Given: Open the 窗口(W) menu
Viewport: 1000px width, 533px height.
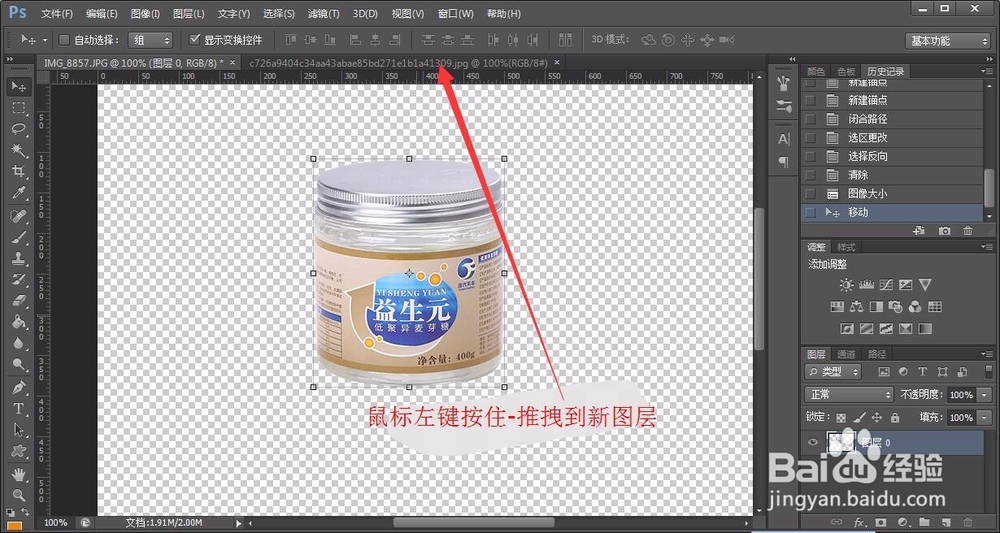Looking at the screenshot, I should (x=456, y=13).
